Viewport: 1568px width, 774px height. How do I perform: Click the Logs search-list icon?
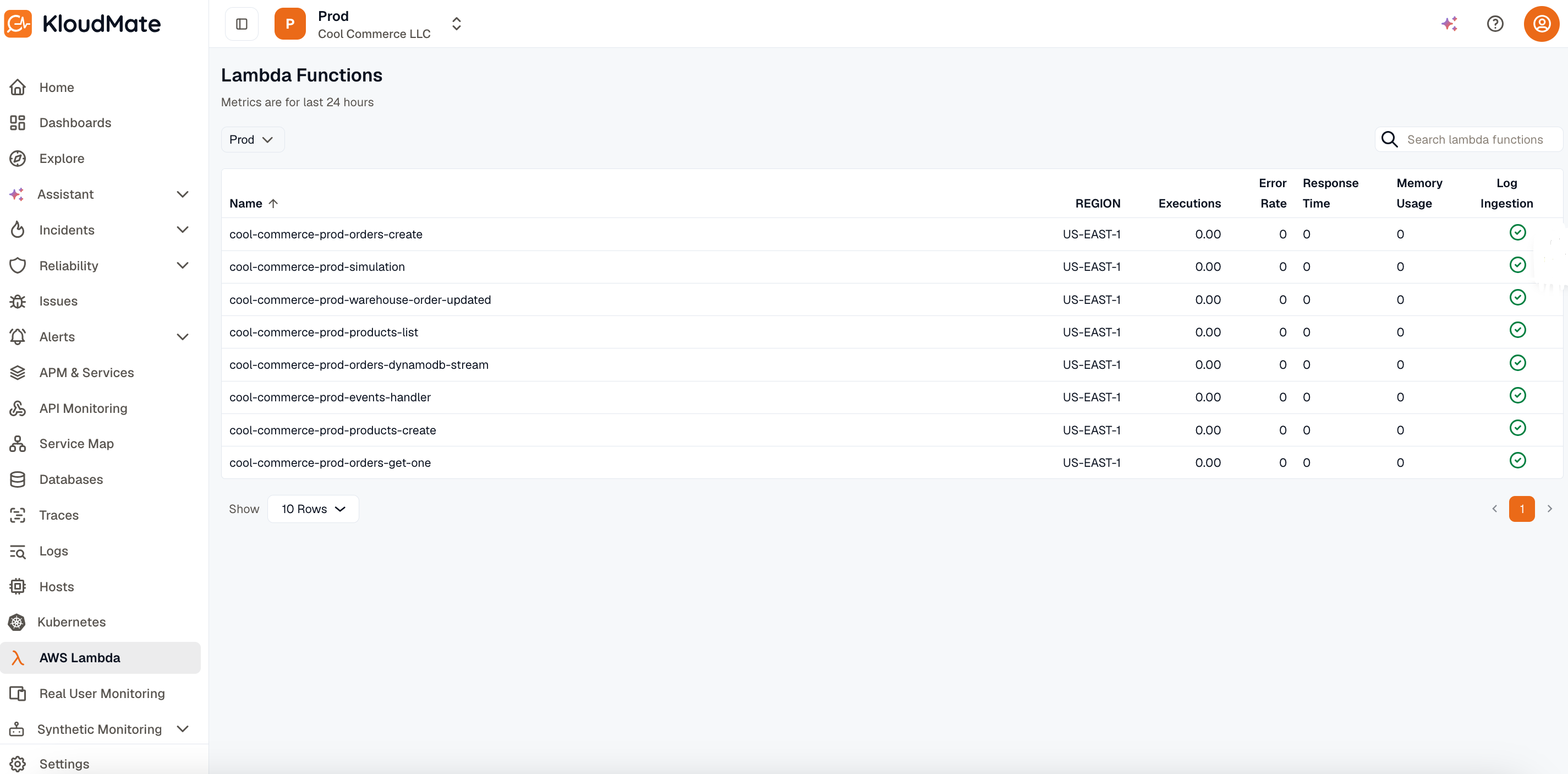(18, 551)
